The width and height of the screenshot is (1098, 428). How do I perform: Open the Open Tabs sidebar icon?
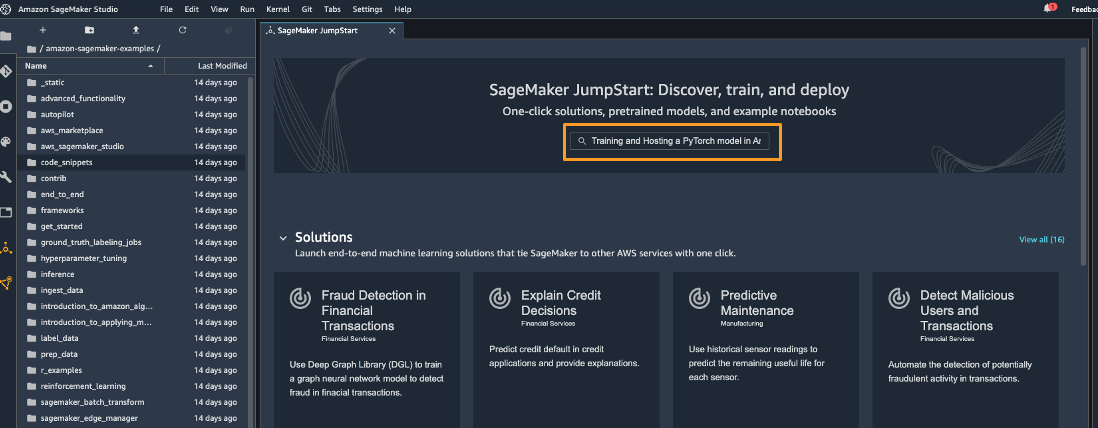[6, 212]
